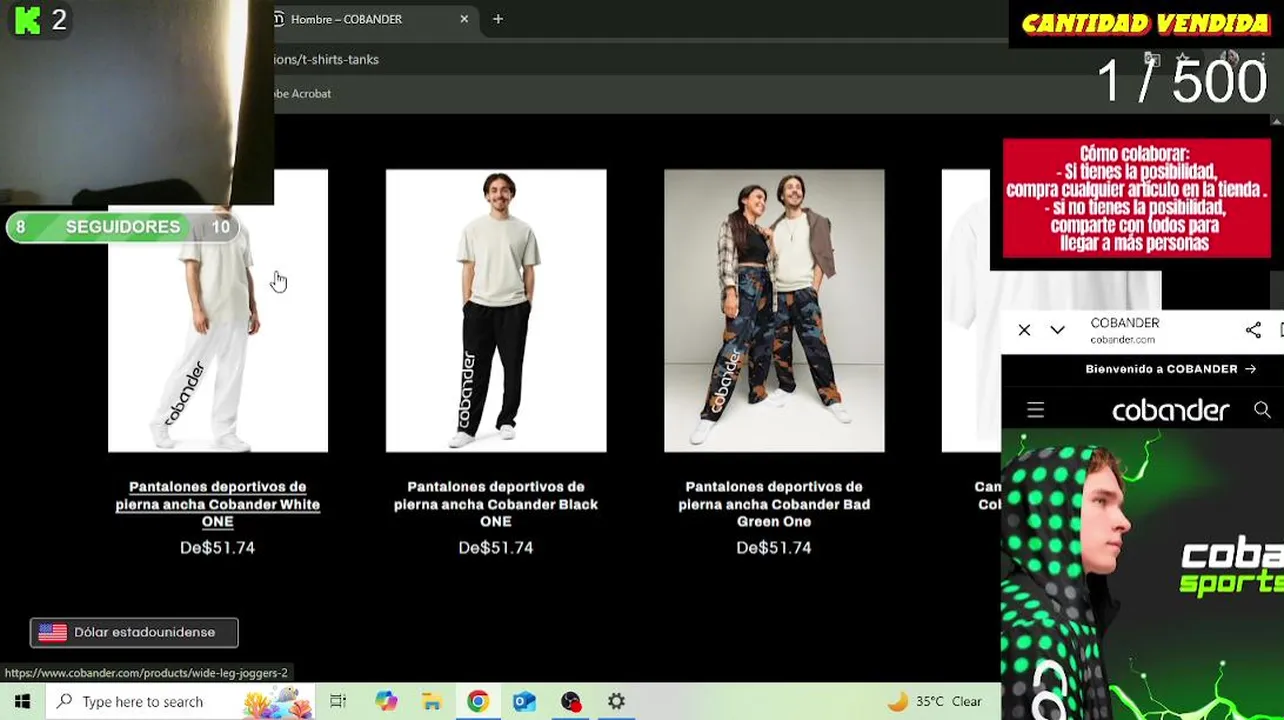Image resolution: width=1284 pixels, height=720 pixels.
Task: Open the weather widget showing 35°C Clear
Action: point(934,701)
